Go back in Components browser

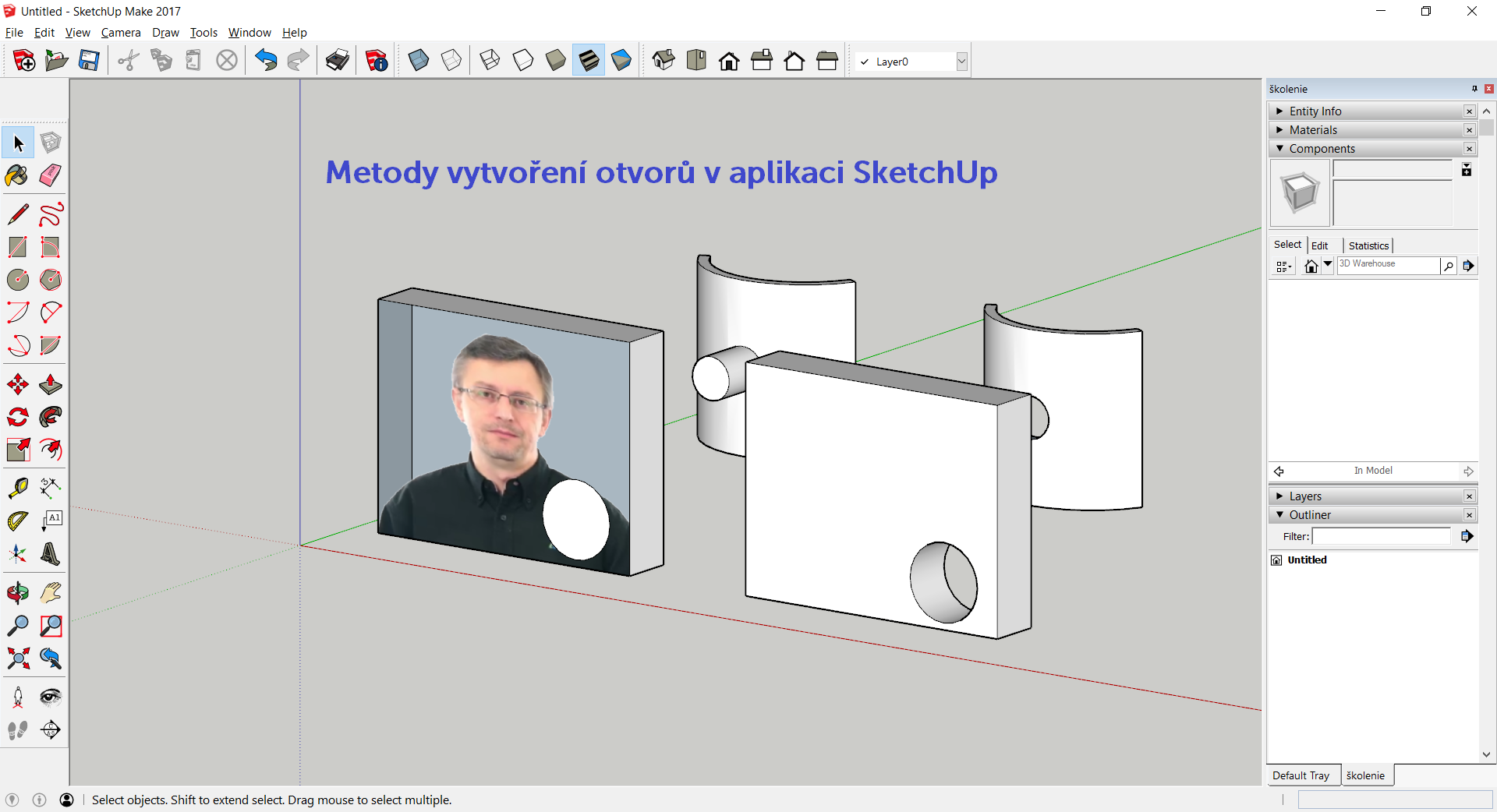click(1279, 471)
